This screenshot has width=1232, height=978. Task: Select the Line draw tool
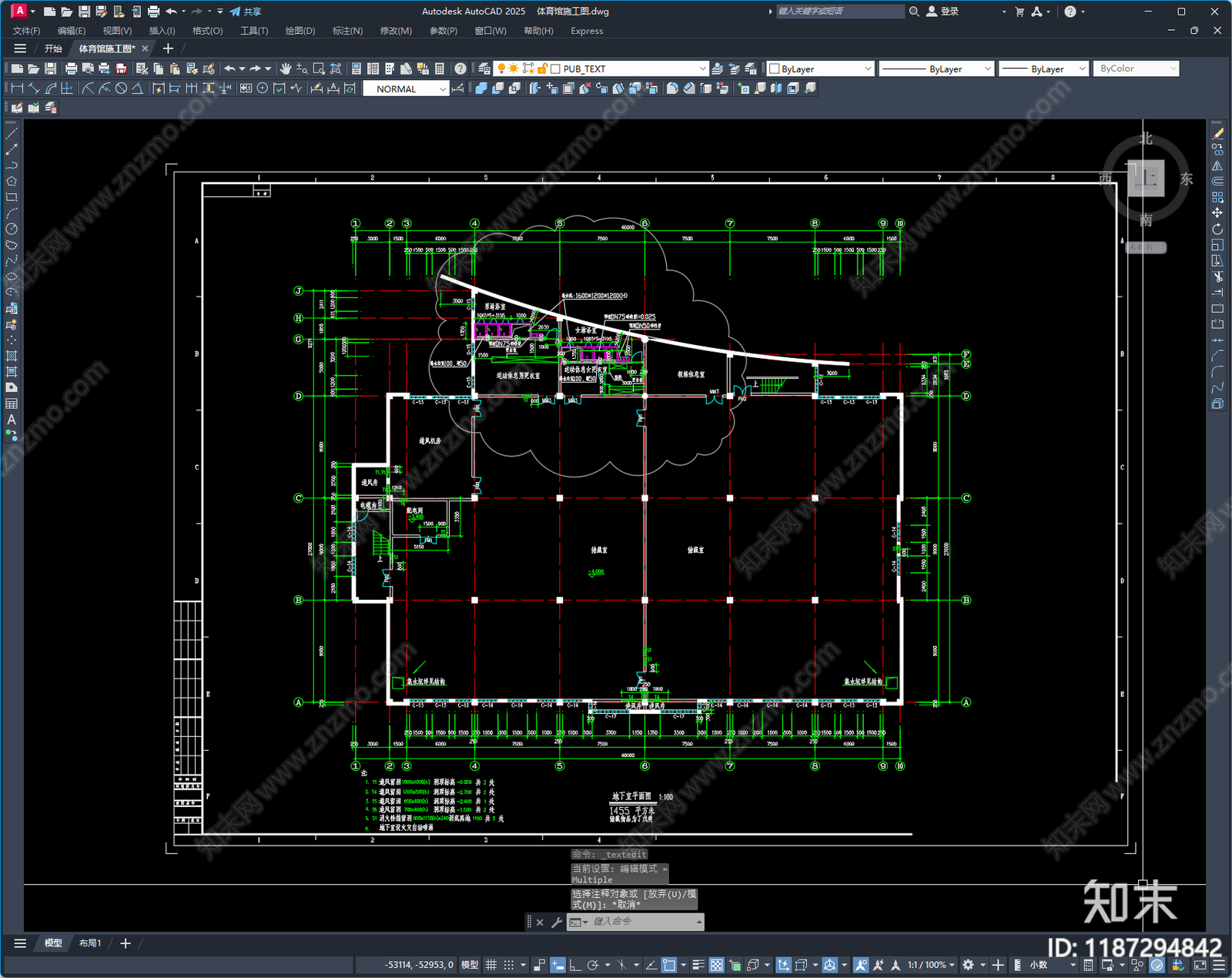12,134
